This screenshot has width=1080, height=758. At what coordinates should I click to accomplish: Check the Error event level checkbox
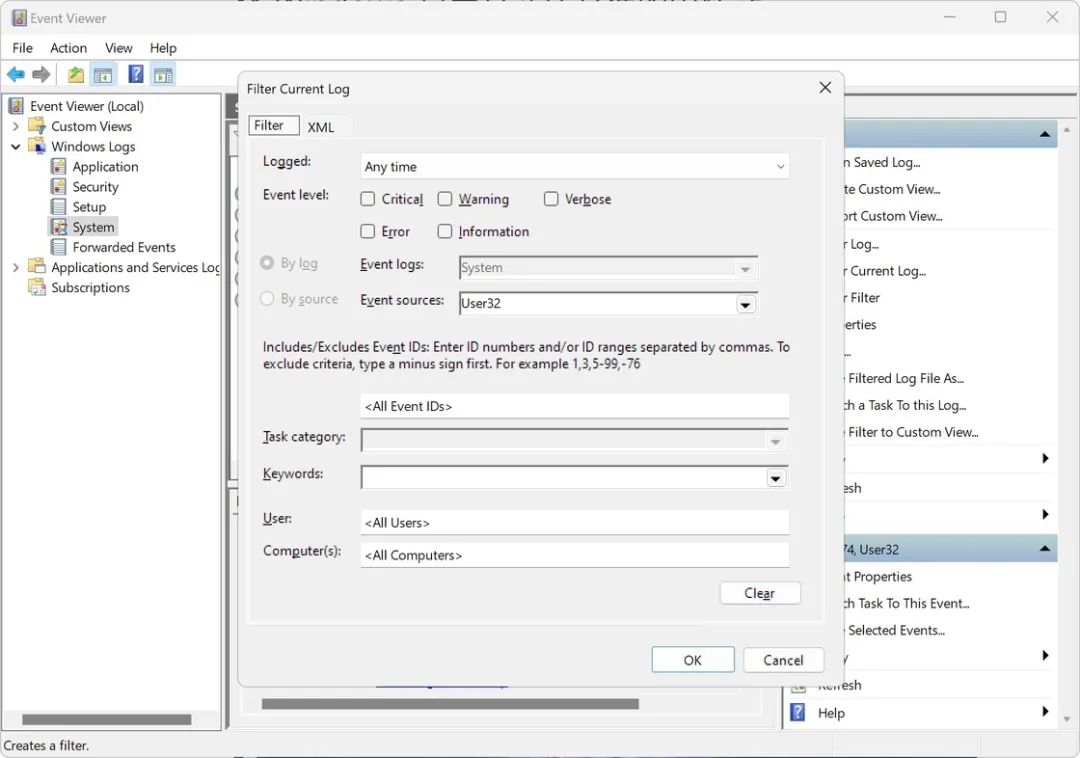(x=368, y=231)
